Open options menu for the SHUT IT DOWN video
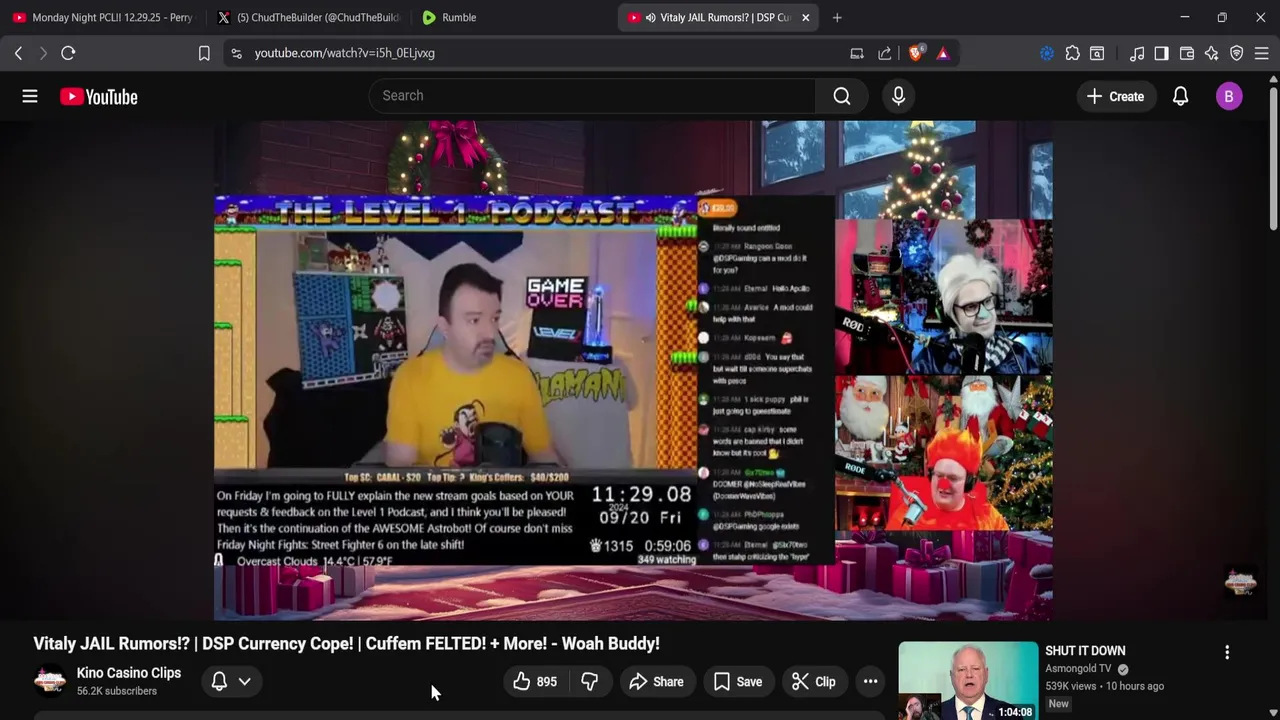This screenshot has height=720, width=1280. (1227, 652)
